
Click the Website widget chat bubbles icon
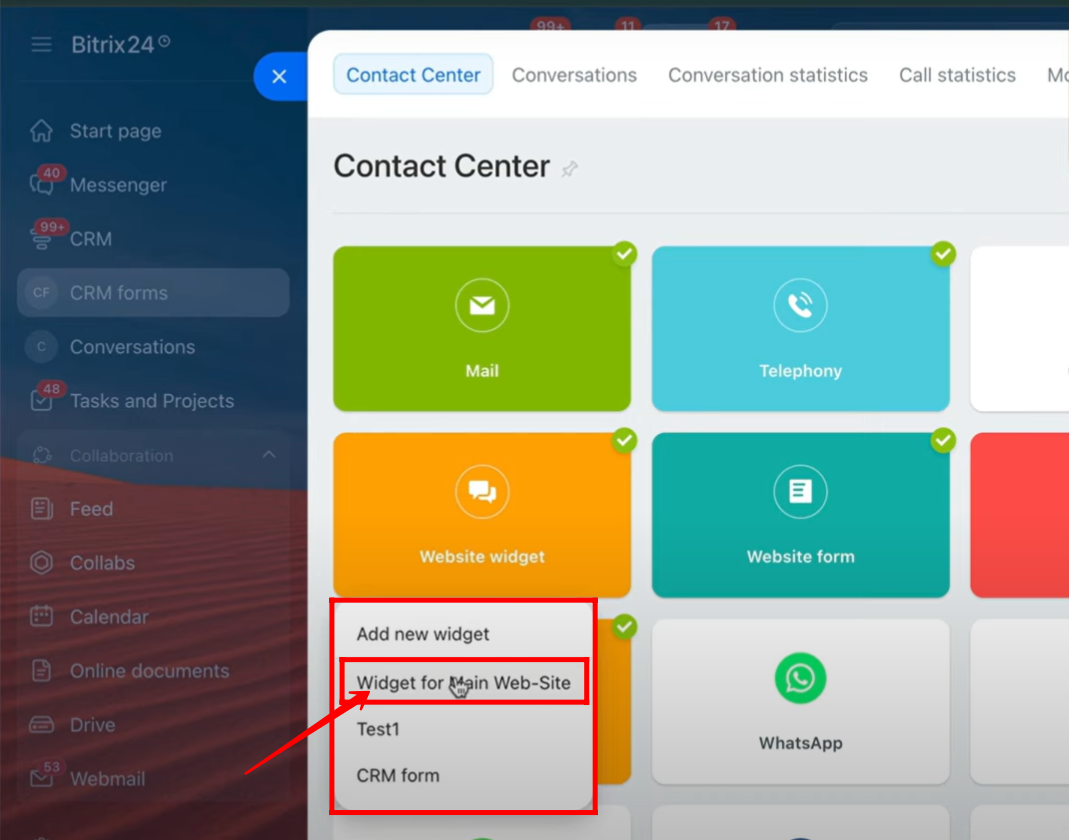coord(482,492)
